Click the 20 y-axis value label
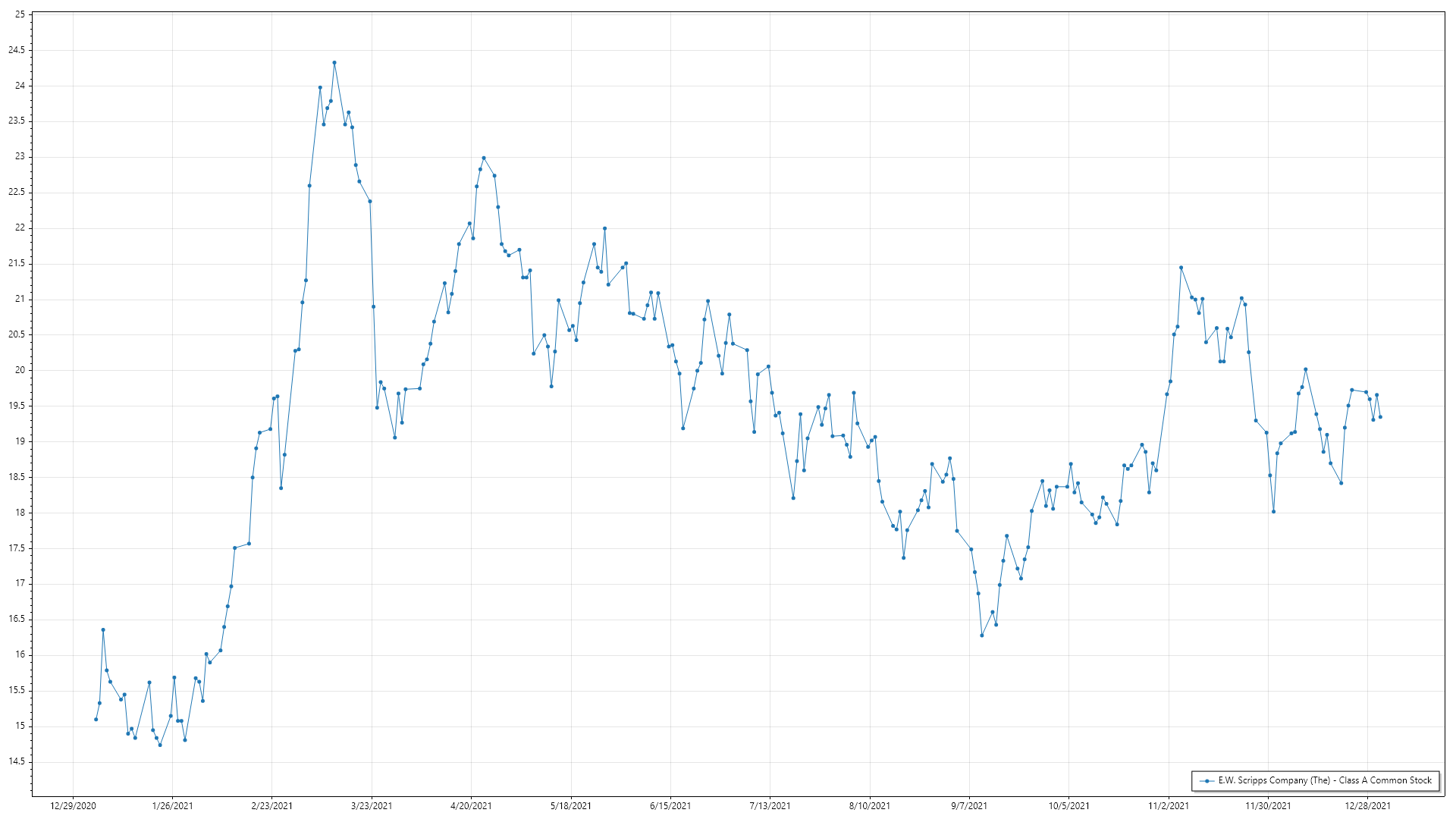 tap(19, 370)
